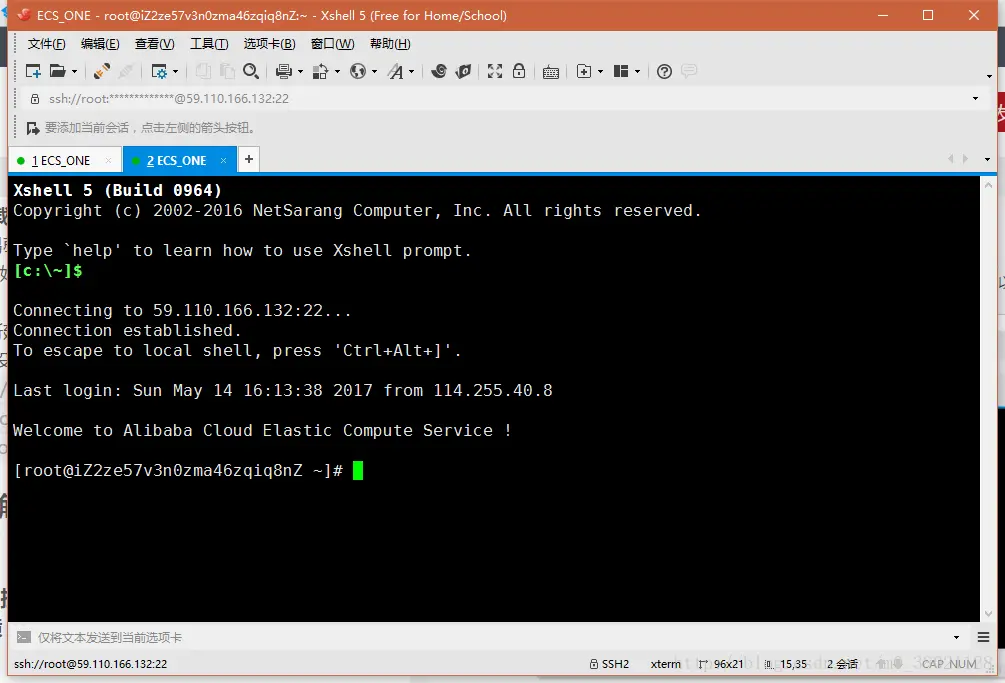Launch Xagent from the toolbar

(463, 71)
